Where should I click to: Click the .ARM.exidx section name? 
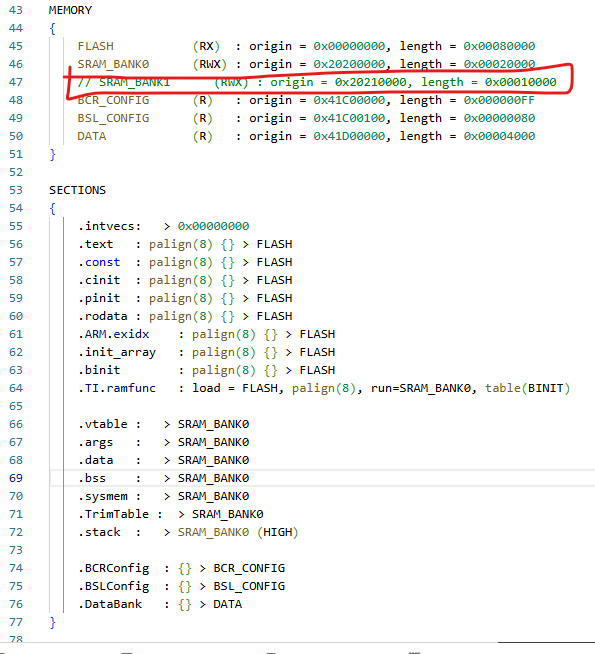(x=113, y=334)
